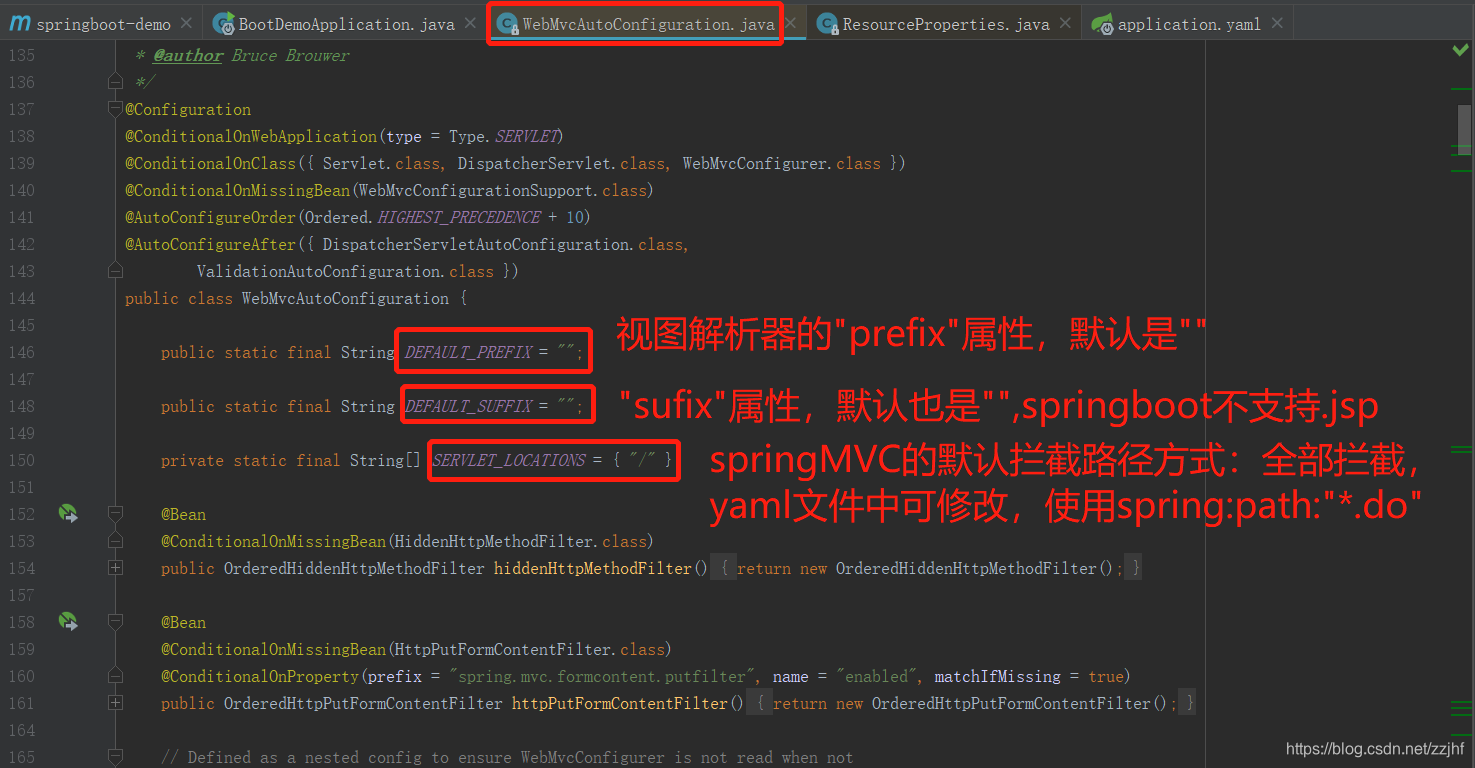Image resolution: width=1475 pixels, height=768 pixels.
Task: Click HIGHEST_PRECEDENCE in the @AutoConfigureOrder line
Action: tap(459, 217)
